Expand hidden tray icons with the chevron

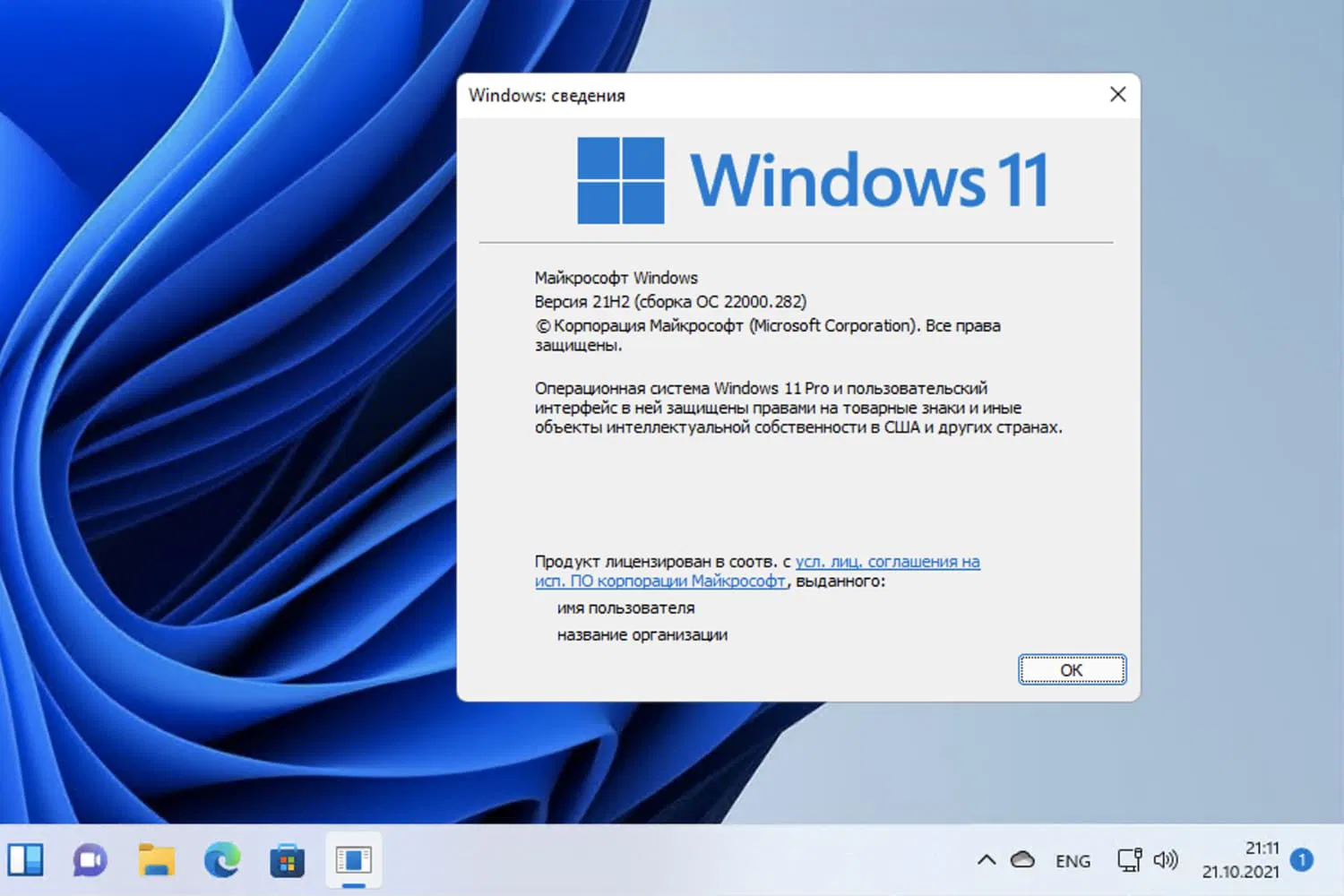pos(986,859)
